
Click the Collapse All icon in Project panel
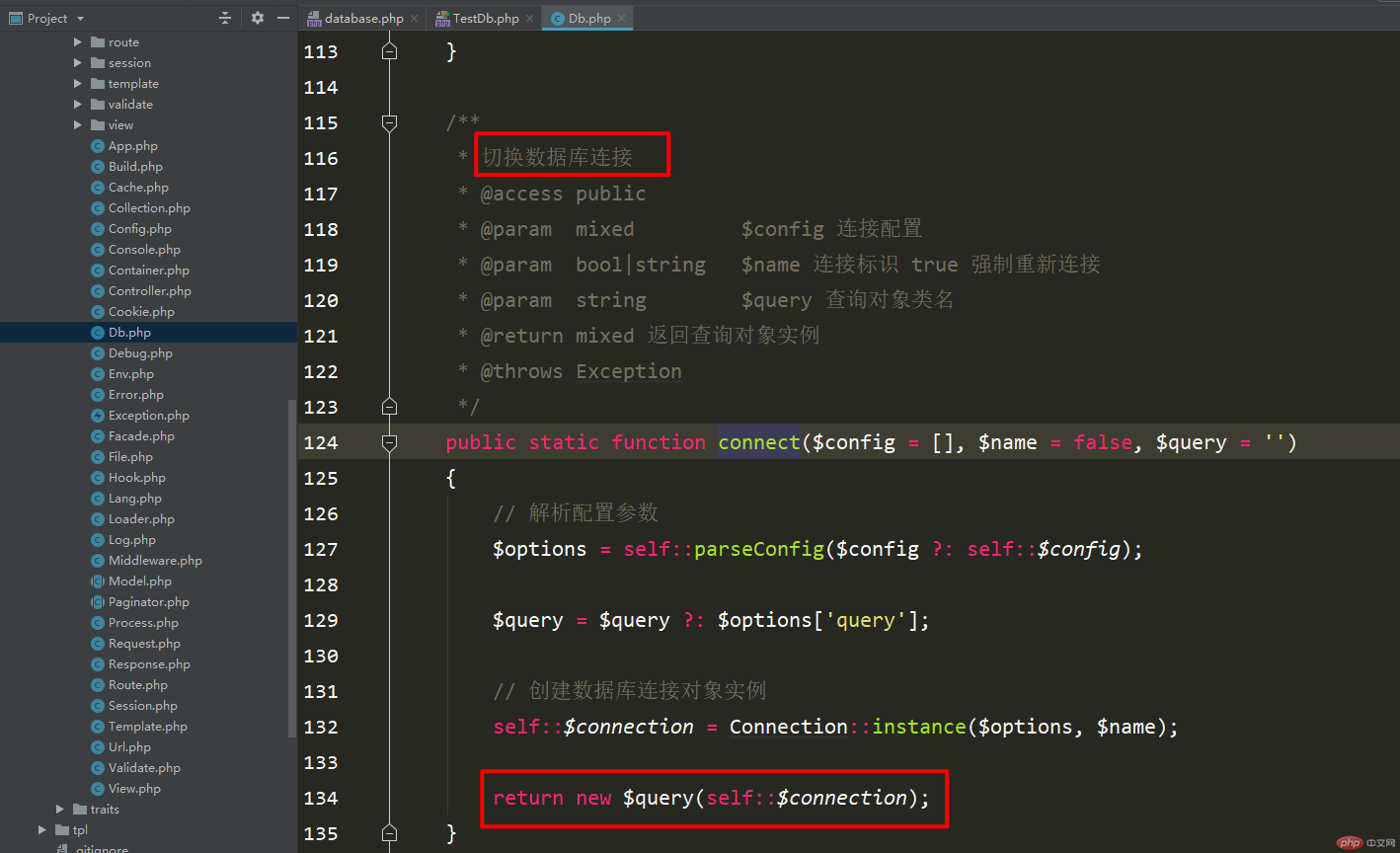[225, 18]
